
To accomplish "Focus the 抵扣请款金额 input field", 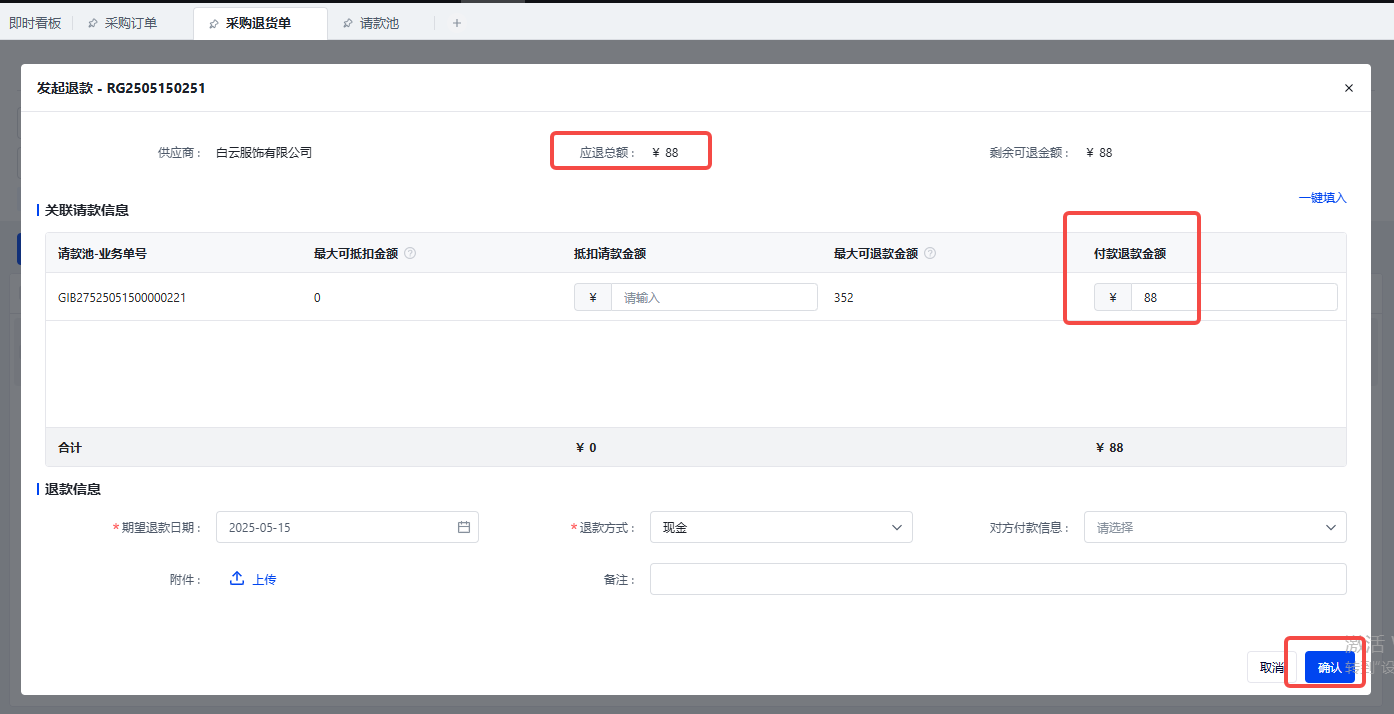I will coord(714,297).
